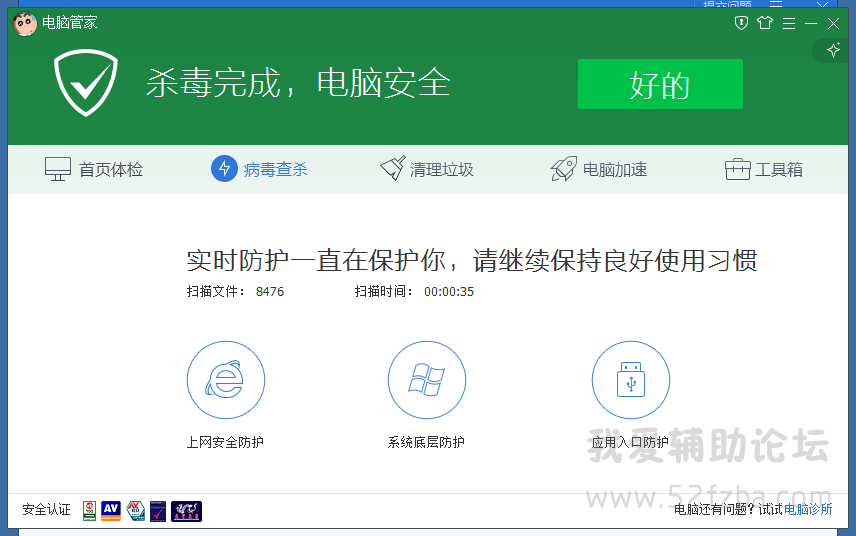Image resolution: width=856 pixels, height=536 pixels.
Task: Switch to the 首页体检 tab
Action: tap(94, 169)
